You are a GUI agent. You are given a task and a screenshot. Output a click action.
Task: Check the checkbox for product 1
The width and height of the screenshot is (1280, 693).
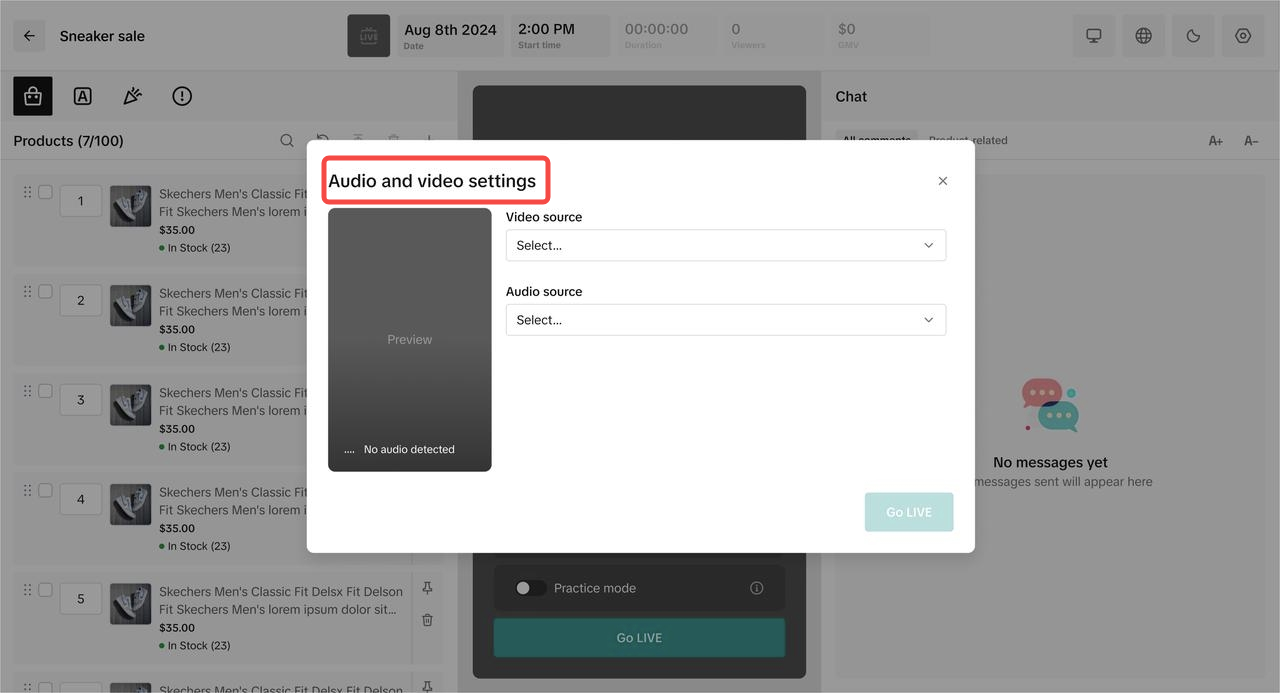point(45,192)
